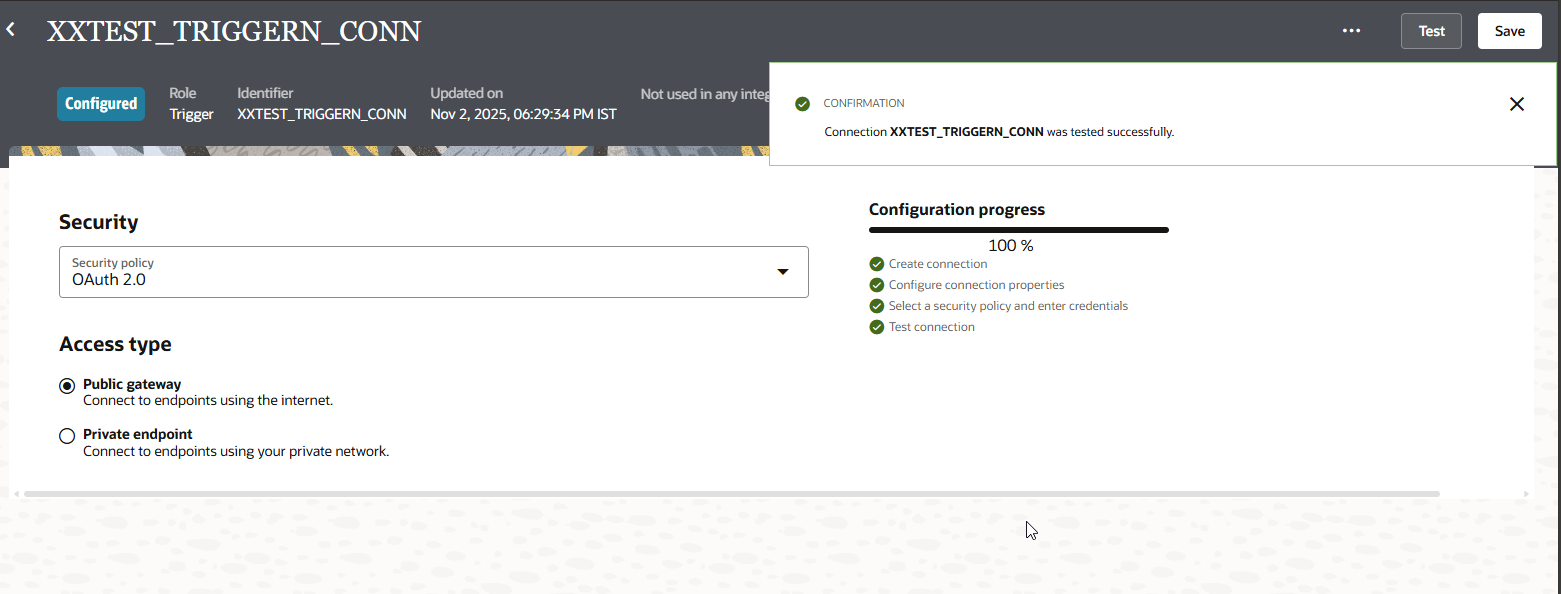Image resolution: width=1561 pixels, height=594 pixels.
Task: Click check icon beside Test connection step
Action: (x=877, y=327)
